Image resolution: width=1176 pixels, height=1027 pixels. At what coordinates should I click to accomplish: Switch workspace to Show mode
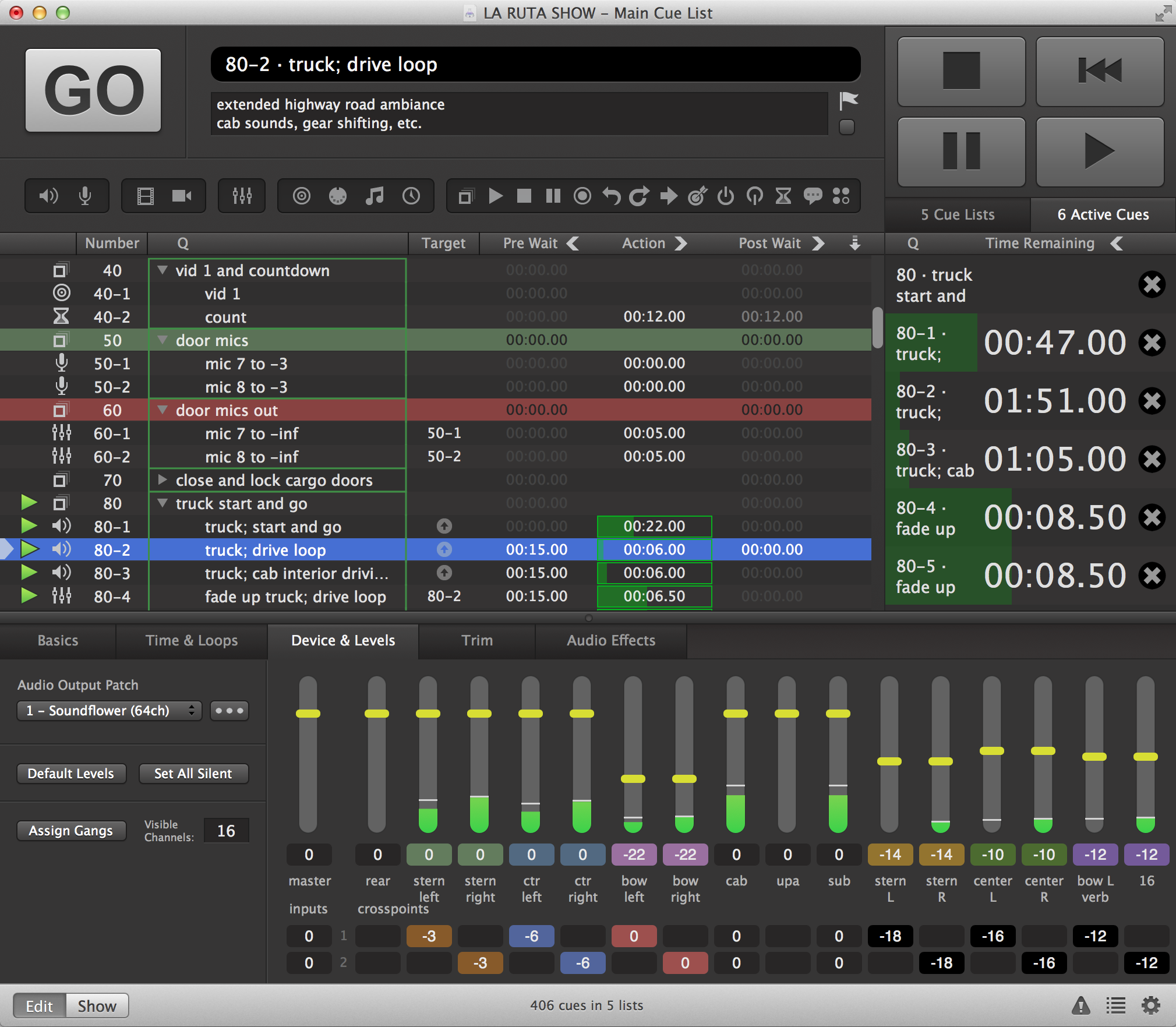(x=97, y=1005)
